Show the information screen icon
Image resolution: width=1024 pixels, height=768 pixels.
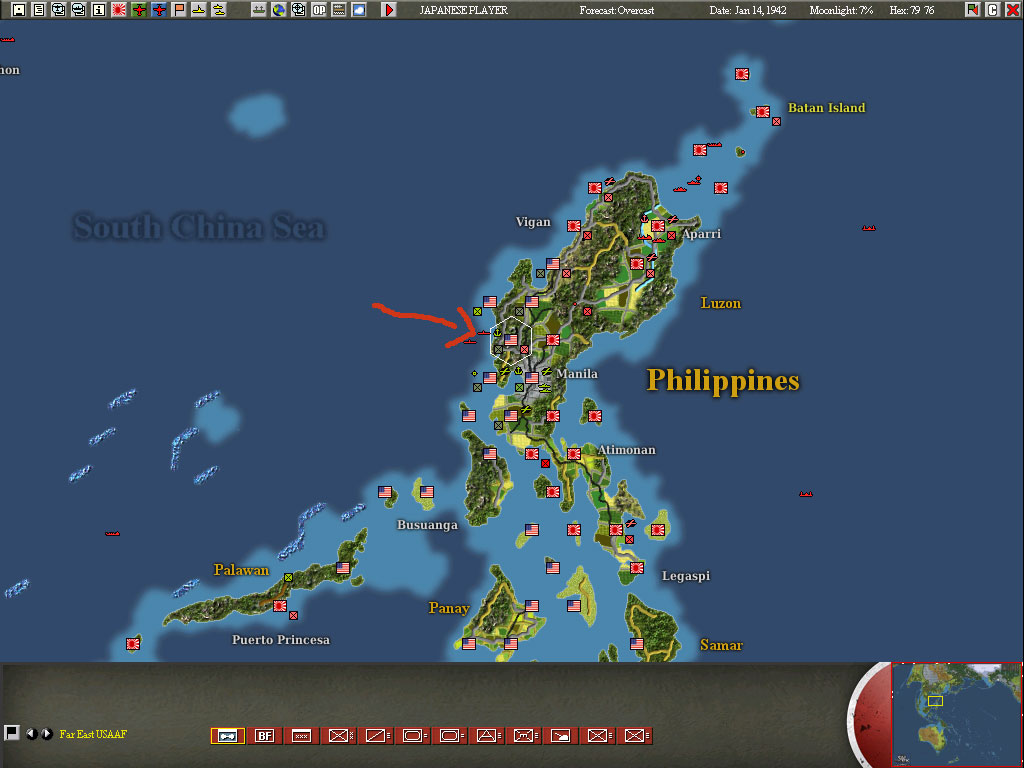pyautogui.click(x=99, y=10)
